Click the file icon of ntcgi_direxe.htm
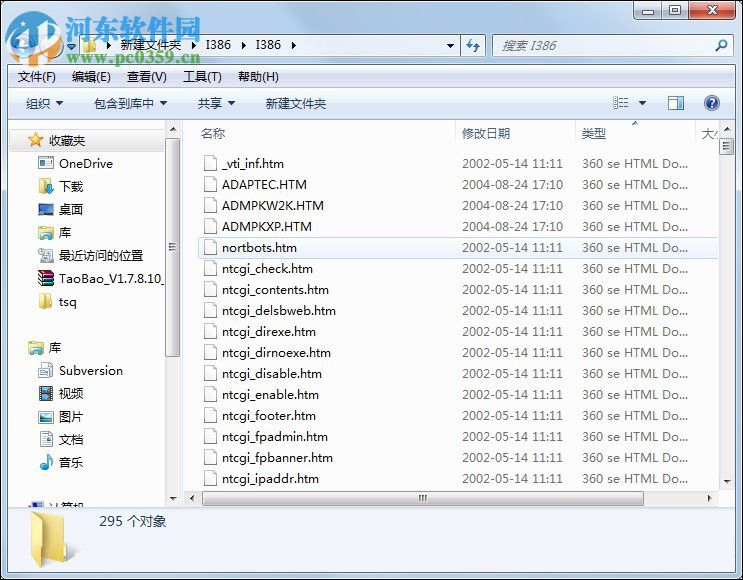The height and width of the screenshot is (580, 743). (x=210, y=331)
